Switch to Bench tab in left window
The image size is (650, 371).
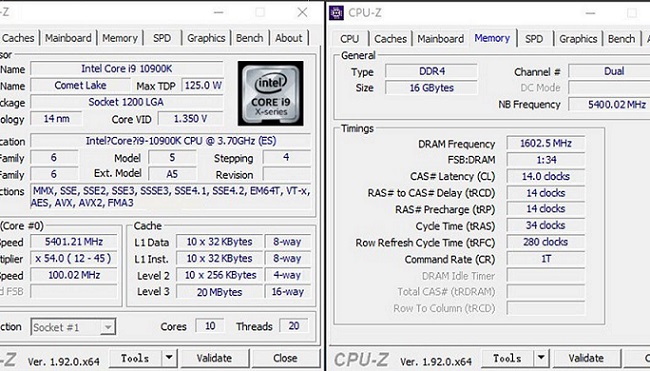pos(250,38)
